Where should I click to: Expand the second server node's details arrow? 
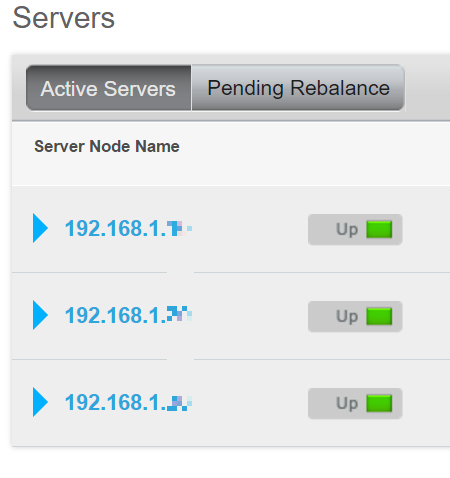(40, 315)
